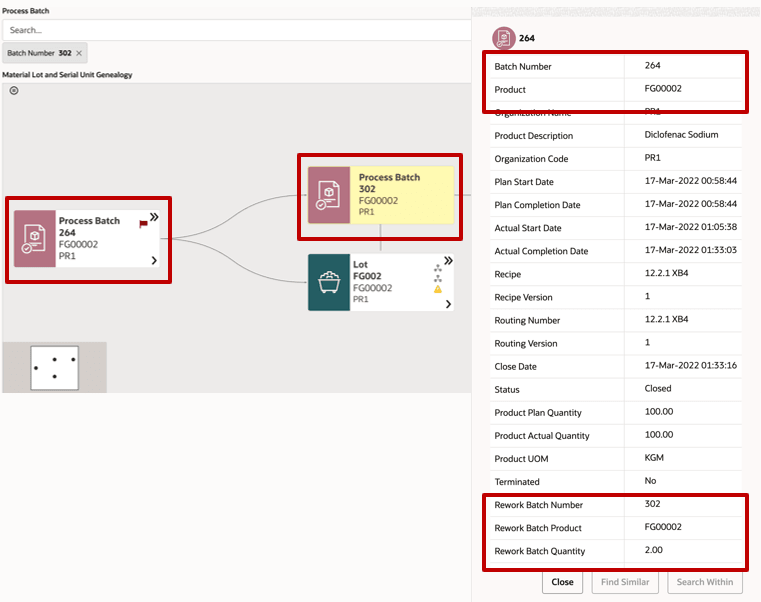
Task: Click the Find Similar button
Action: coord(625,582)
